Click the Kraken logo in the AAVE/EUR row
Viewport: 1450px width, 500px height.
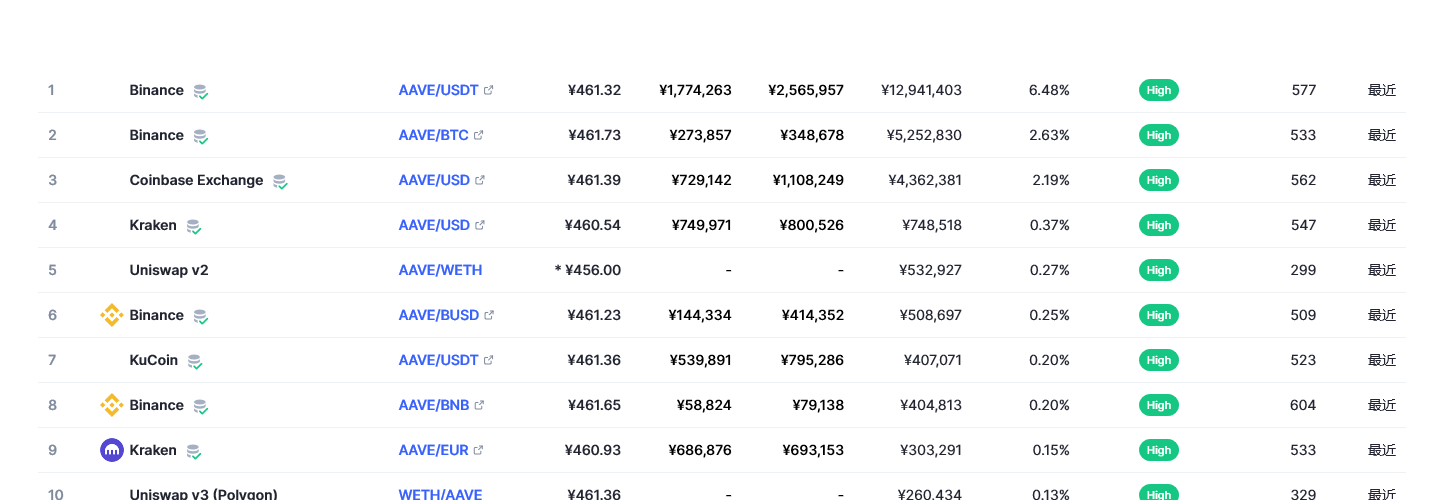tap(112, 450)
